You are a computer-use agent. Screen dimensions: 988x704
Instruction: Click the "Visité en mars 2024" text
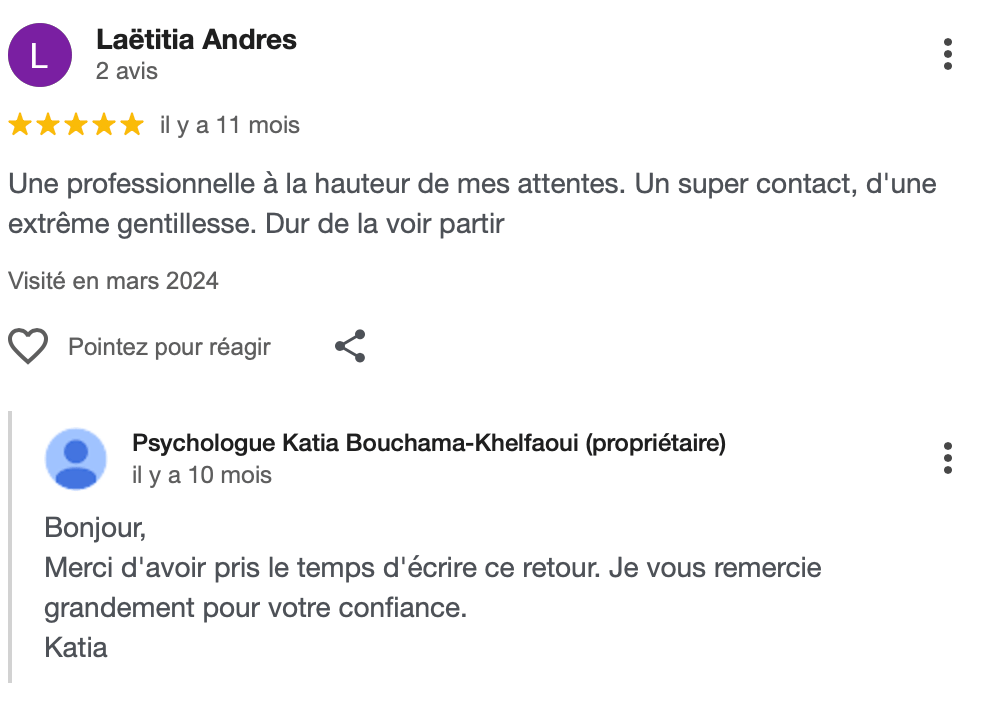(113, 281)
